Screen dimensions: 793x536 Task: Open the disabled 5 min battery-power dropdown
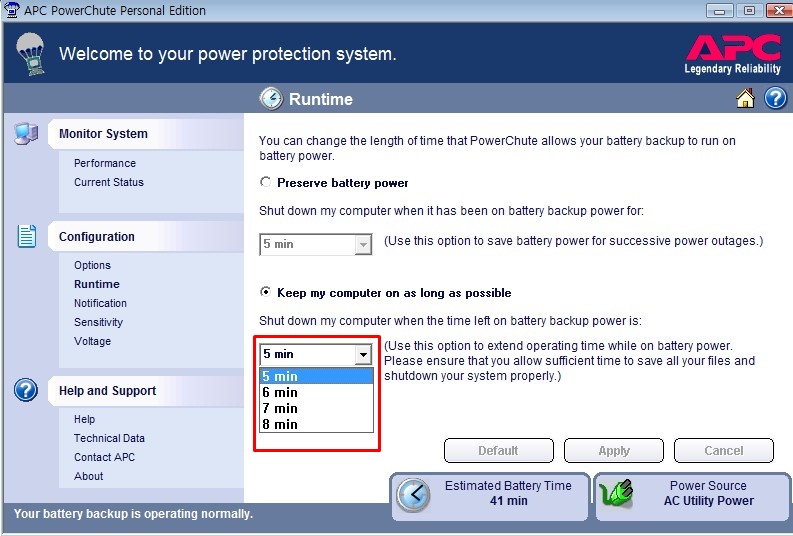coord(316,244)
